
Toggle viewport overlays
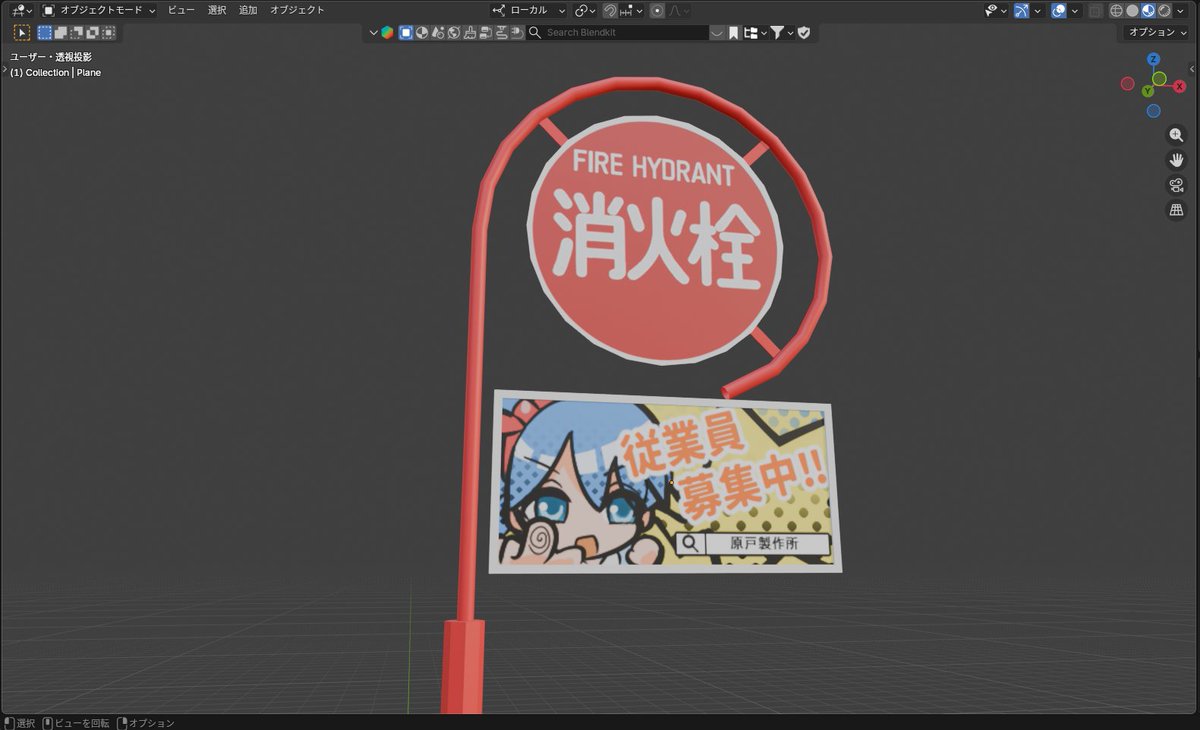tap(1058, 10)
